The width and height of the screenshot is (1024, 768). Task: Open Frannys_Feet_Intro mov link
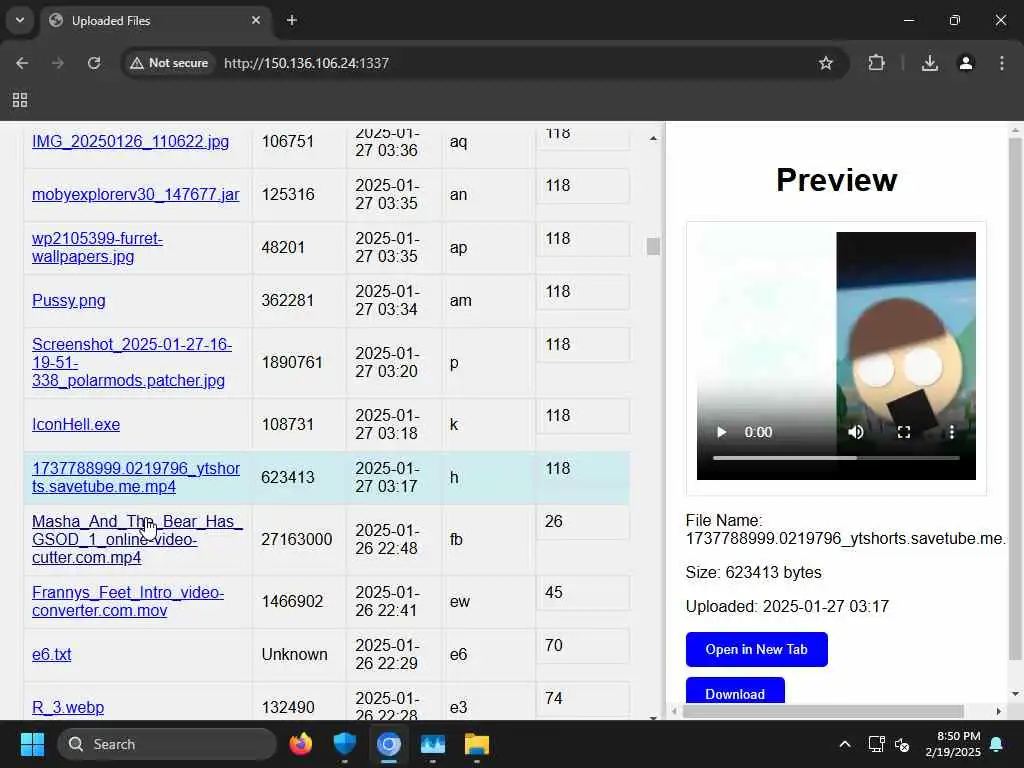[128, 601]
